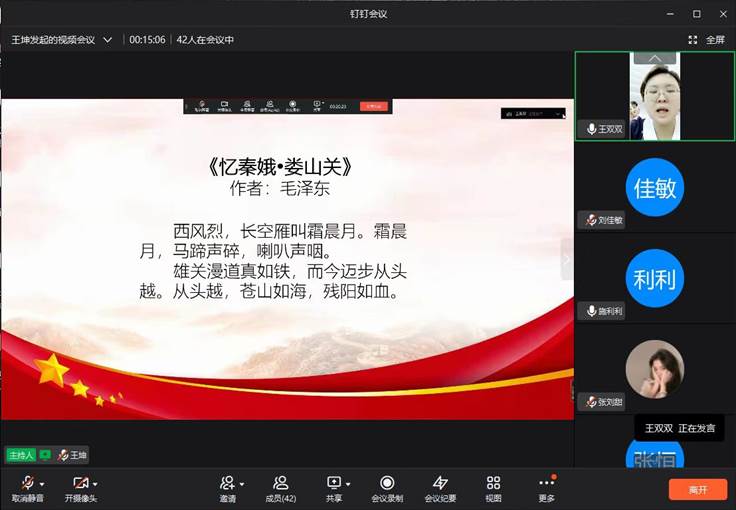This screenshot has width=736, height=510.
Task: Open the 更多 more options menu
Action: pyautogui.click(x=546, y=483)
